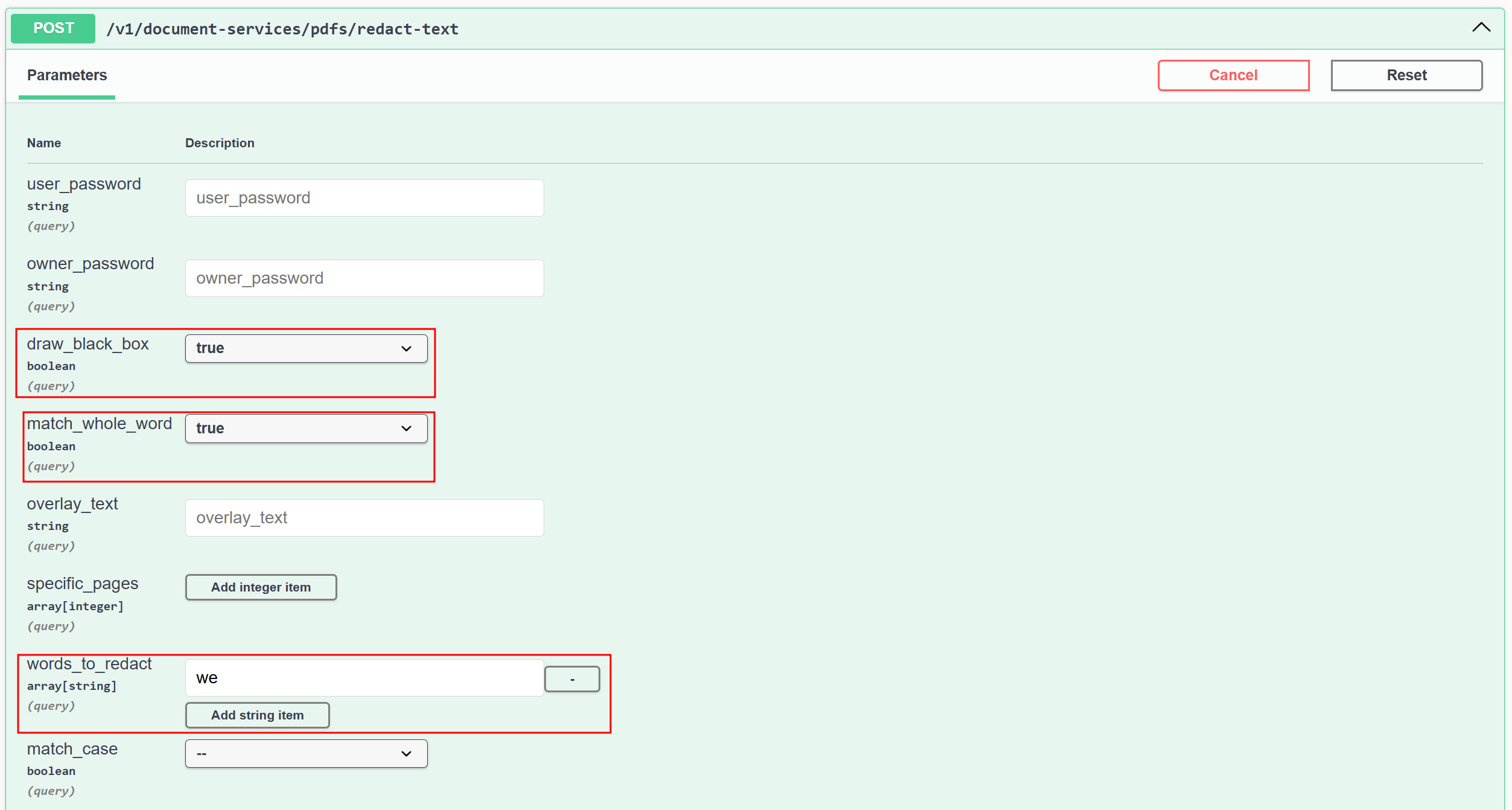Click the green POST method badge
The height and width of the screenshot is (810, 1512).
[x=53, y=28]
